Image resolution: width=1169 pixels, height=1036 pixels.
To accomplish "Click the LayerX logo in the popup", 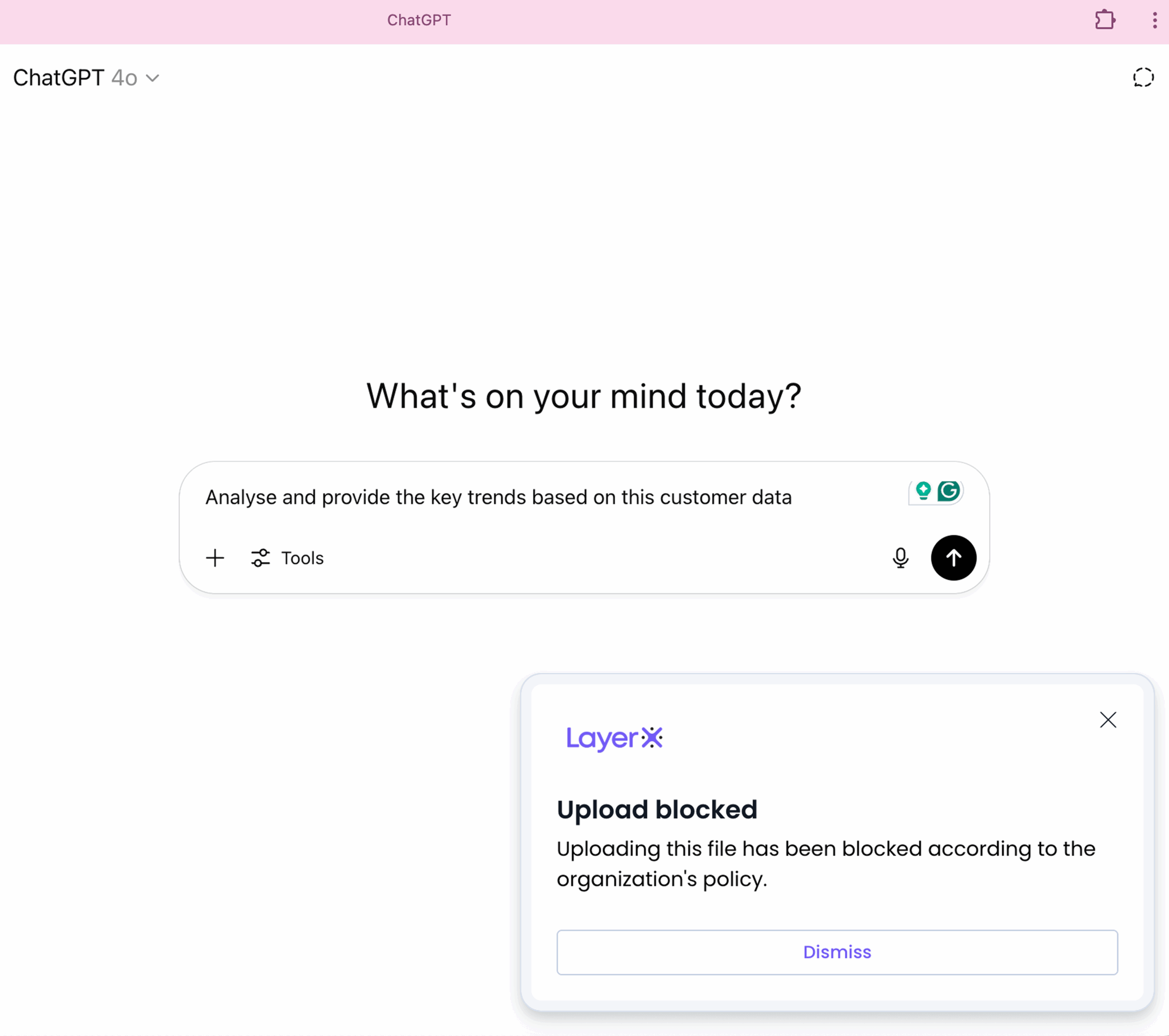I will [614, 737].
